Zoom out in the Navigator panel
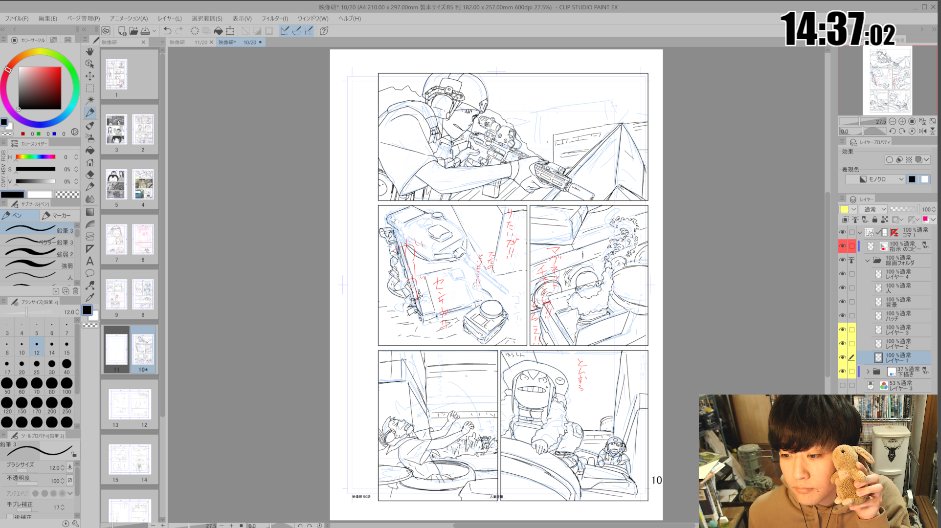941x528 pixels. point(893,122)
